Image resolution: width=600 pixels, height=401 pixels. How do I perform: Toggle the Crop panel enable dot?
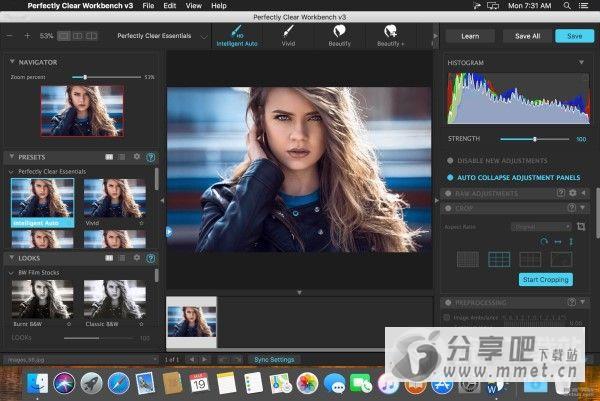coord(448,208)
